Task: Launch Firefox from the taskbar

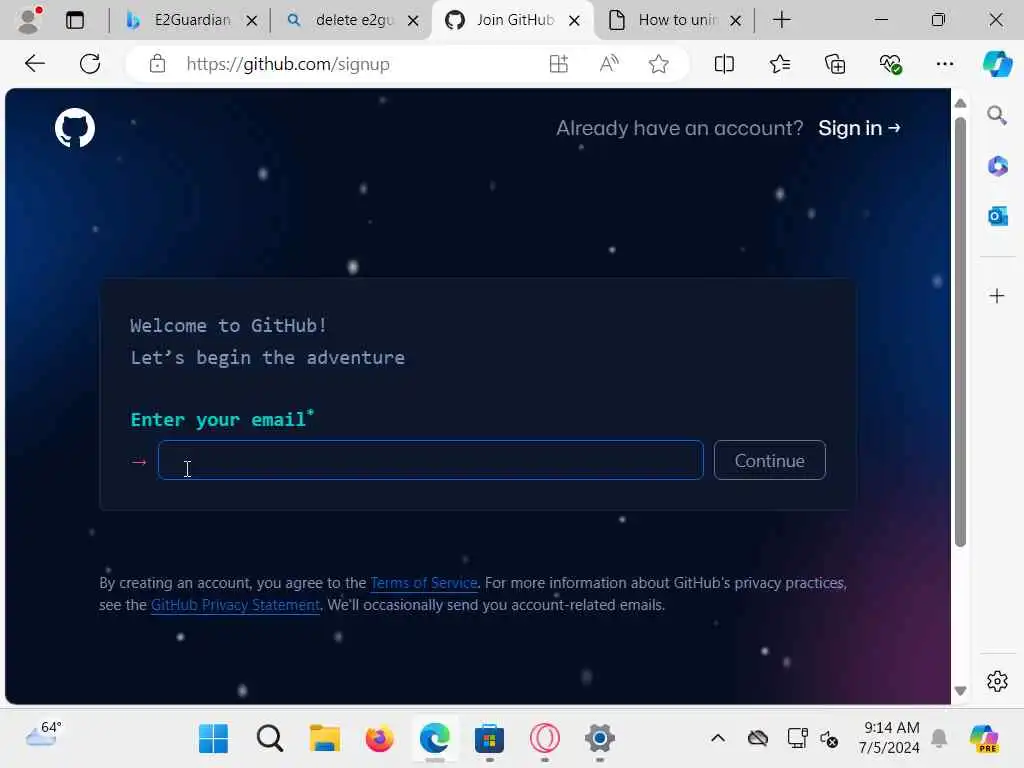Action: [379, 739]
